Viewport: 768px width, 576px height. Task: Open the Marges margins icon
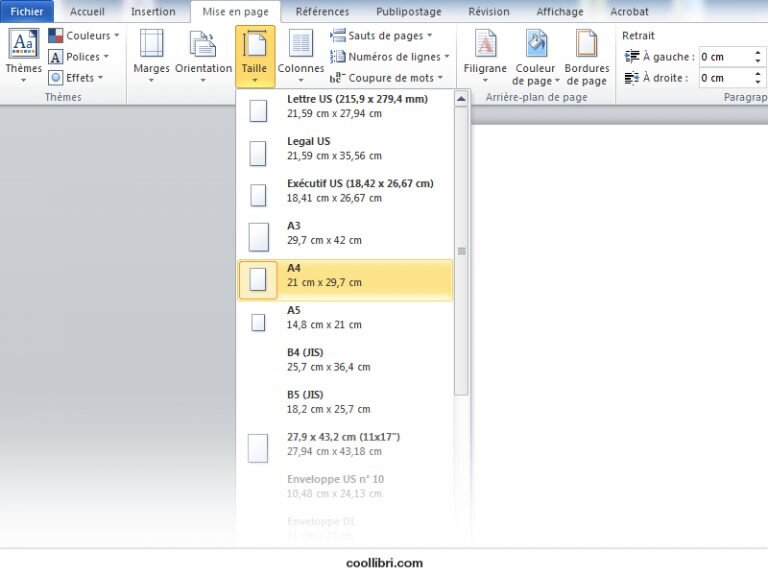pyautogui.click(x=151, y=44)
